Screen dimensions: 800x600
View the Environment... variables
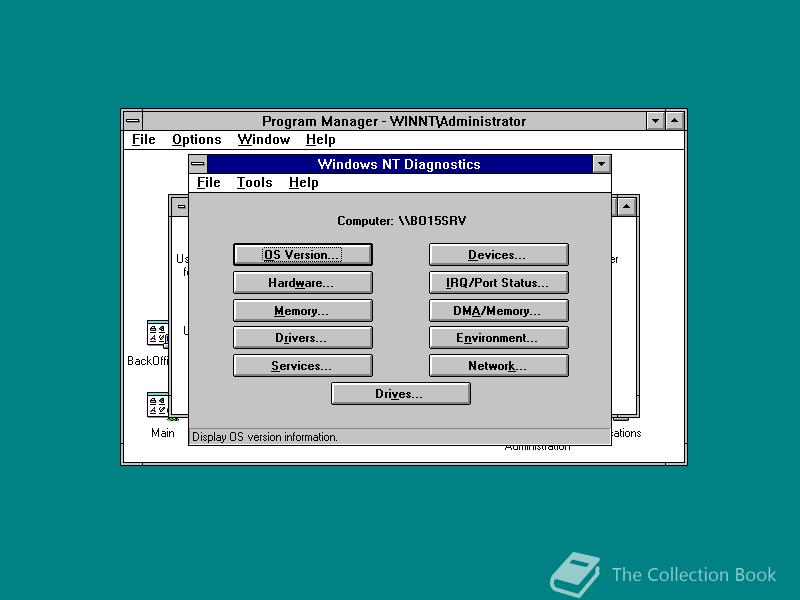[x=498, y=338]
